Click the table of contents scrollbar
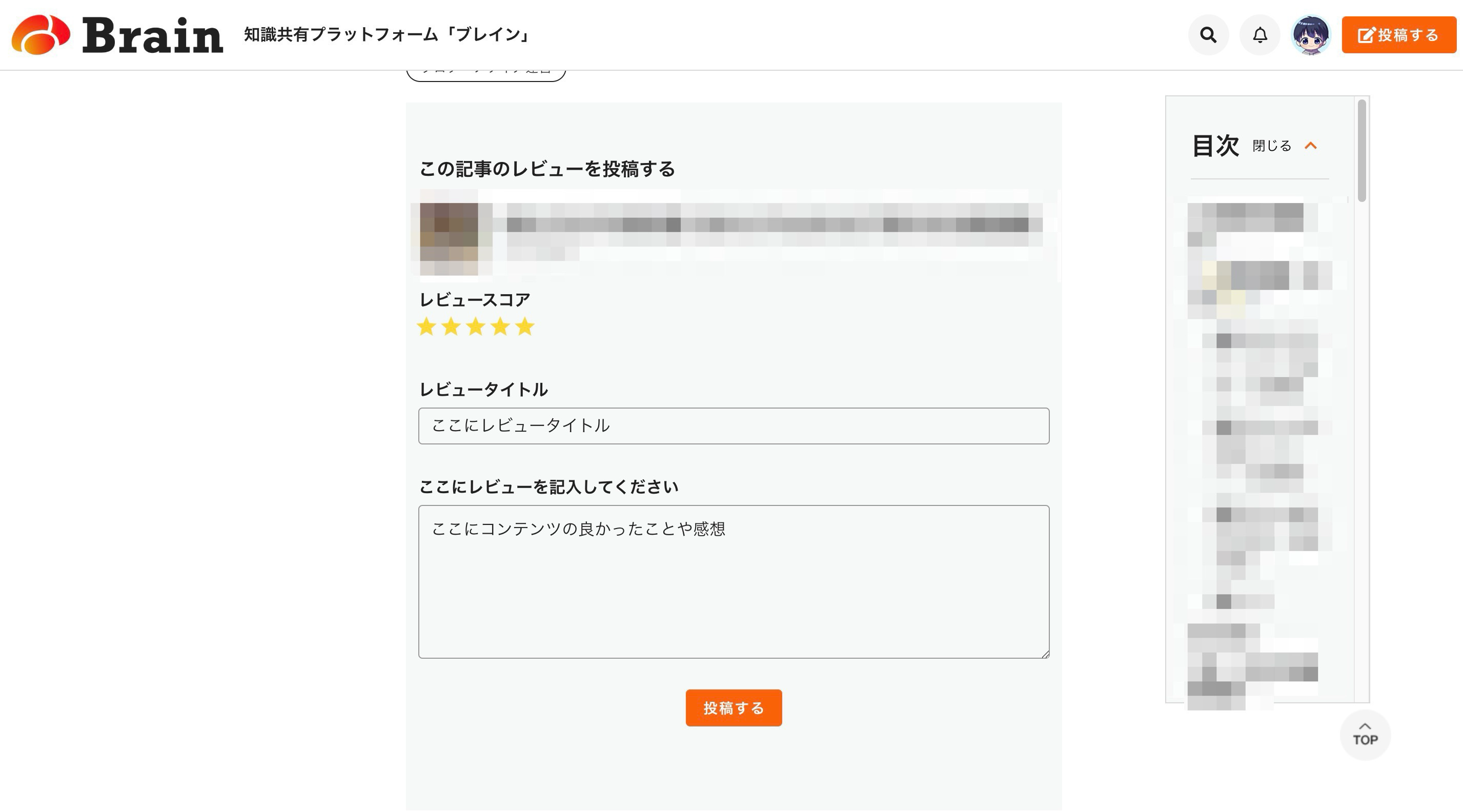This screenshot has width=1463, height=812. click(1362, 151)
